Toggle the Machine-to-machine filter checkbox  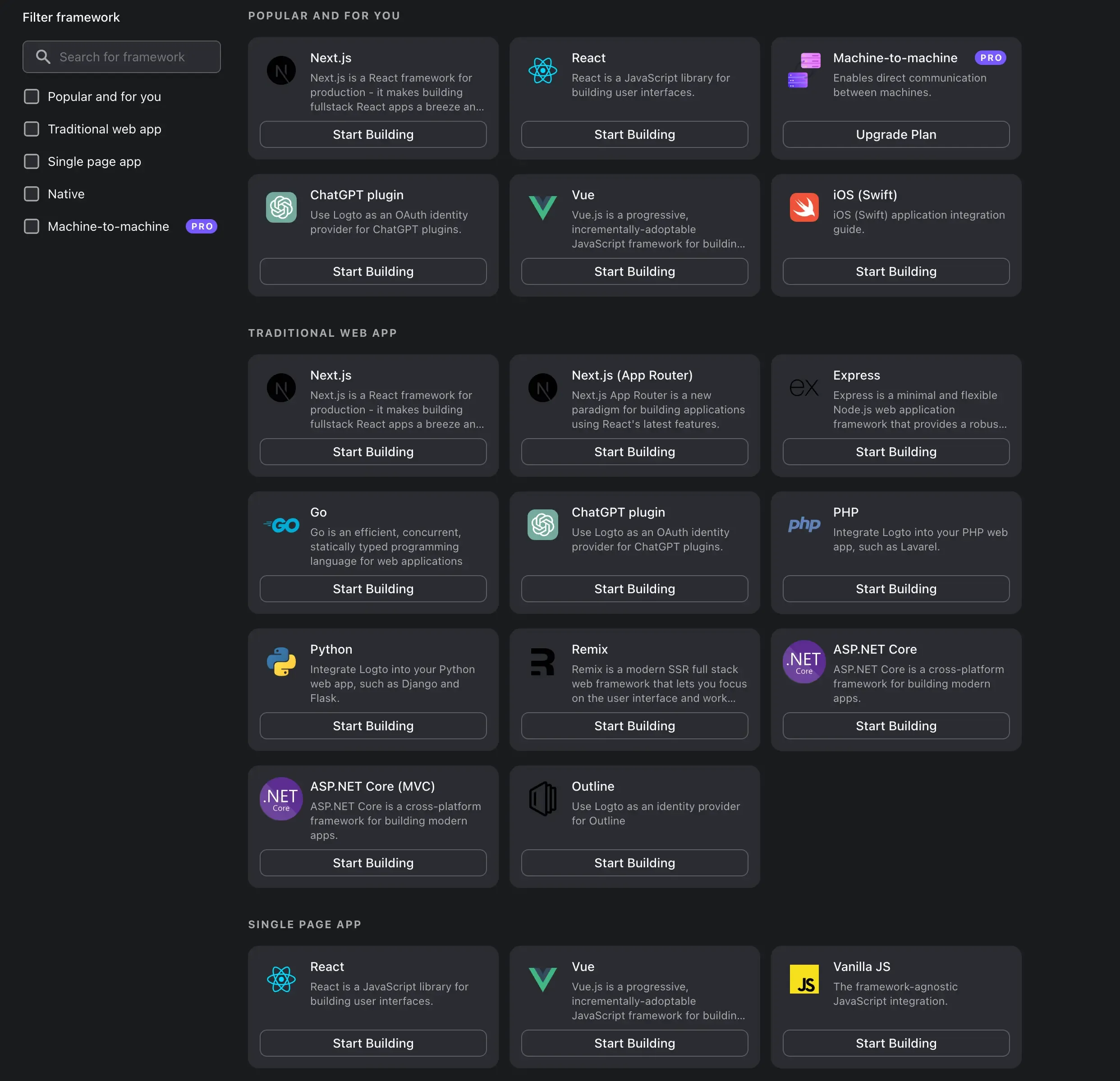[x=31, y=226]
